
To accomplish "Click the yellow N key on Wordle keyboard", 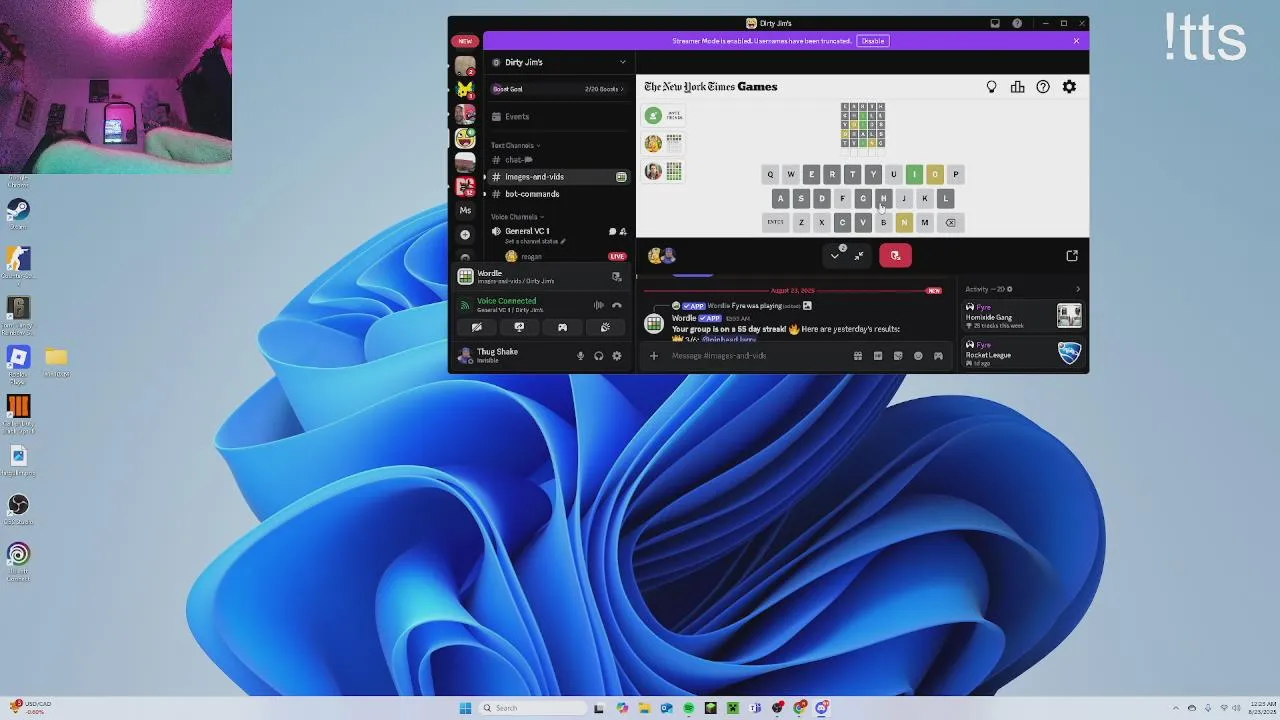I will 903,222.
